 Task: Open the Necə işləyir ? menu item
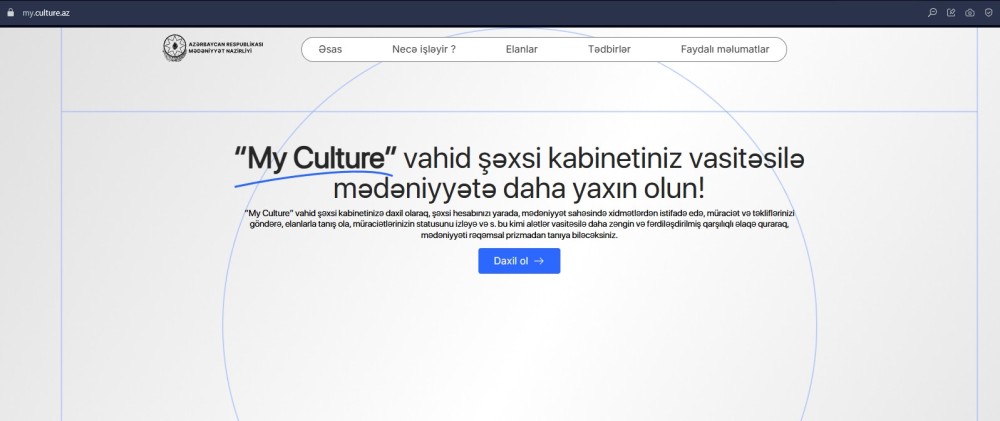[423, 49]
